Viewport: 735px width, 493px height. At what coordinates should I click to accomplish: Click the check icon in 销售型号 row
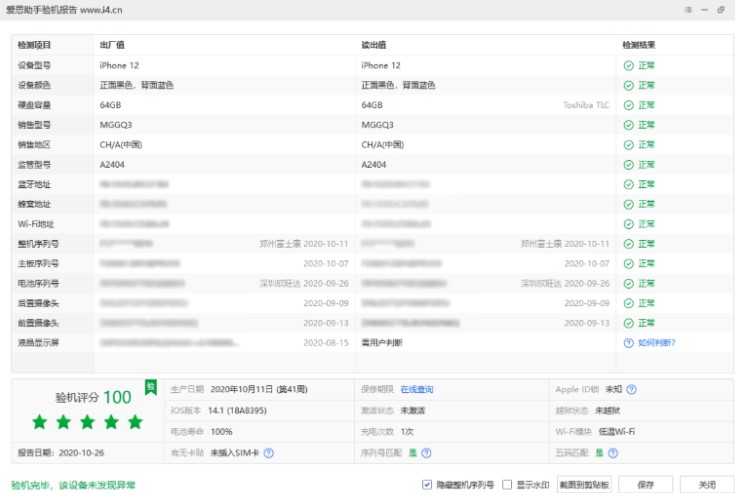629,125
